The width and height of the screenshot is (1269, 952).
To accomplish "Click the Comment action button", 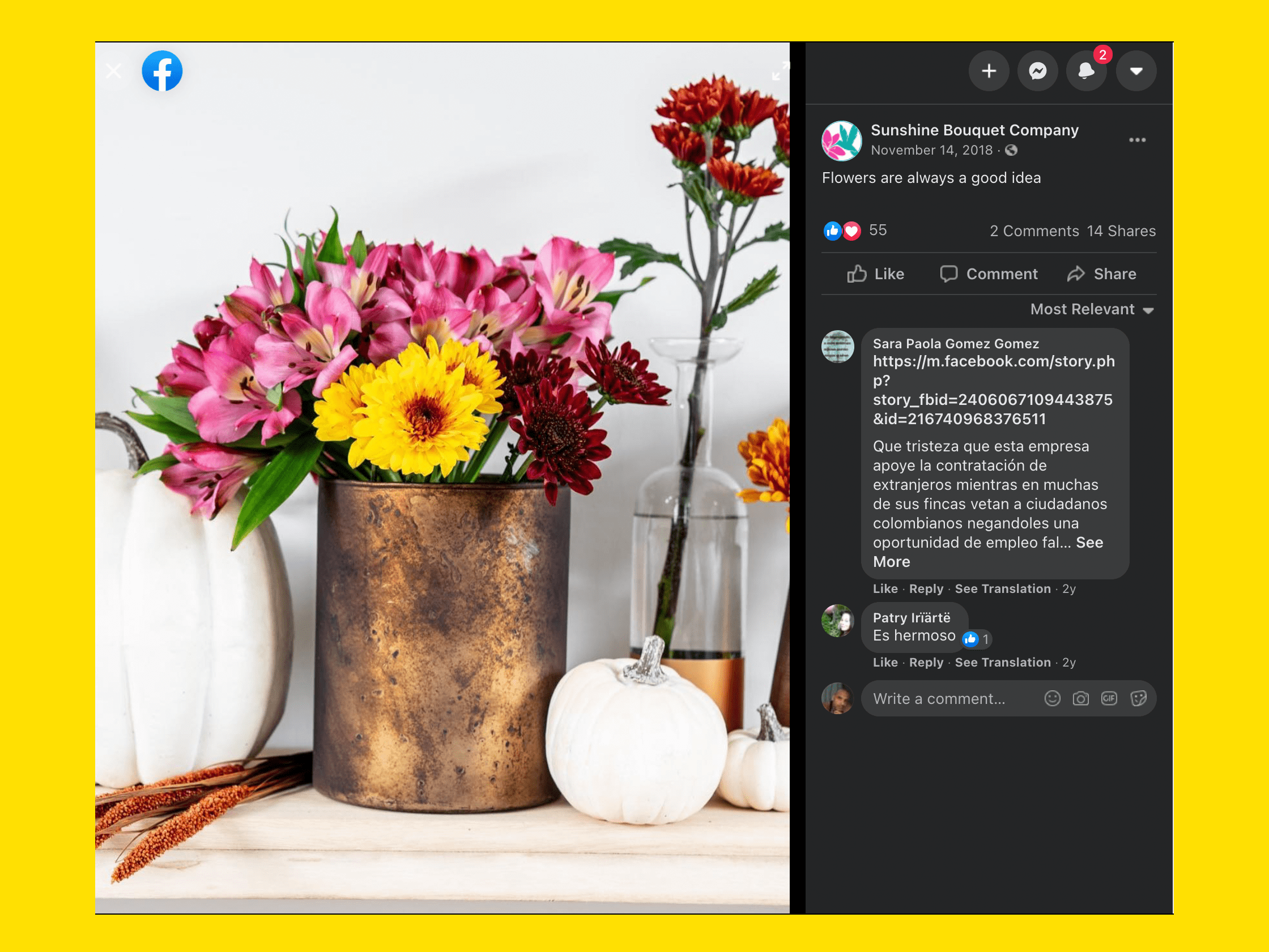I will click(989, 274).
